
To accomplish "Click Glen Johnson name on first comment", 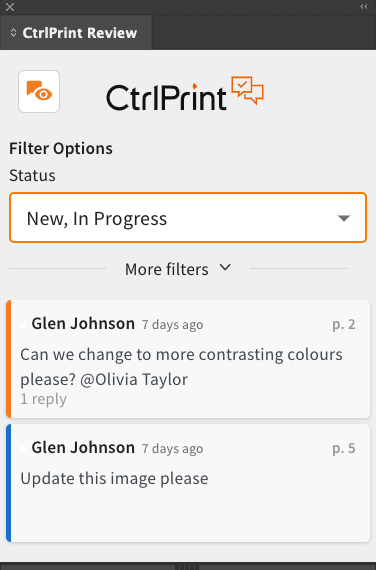I will tap(83, 324).
